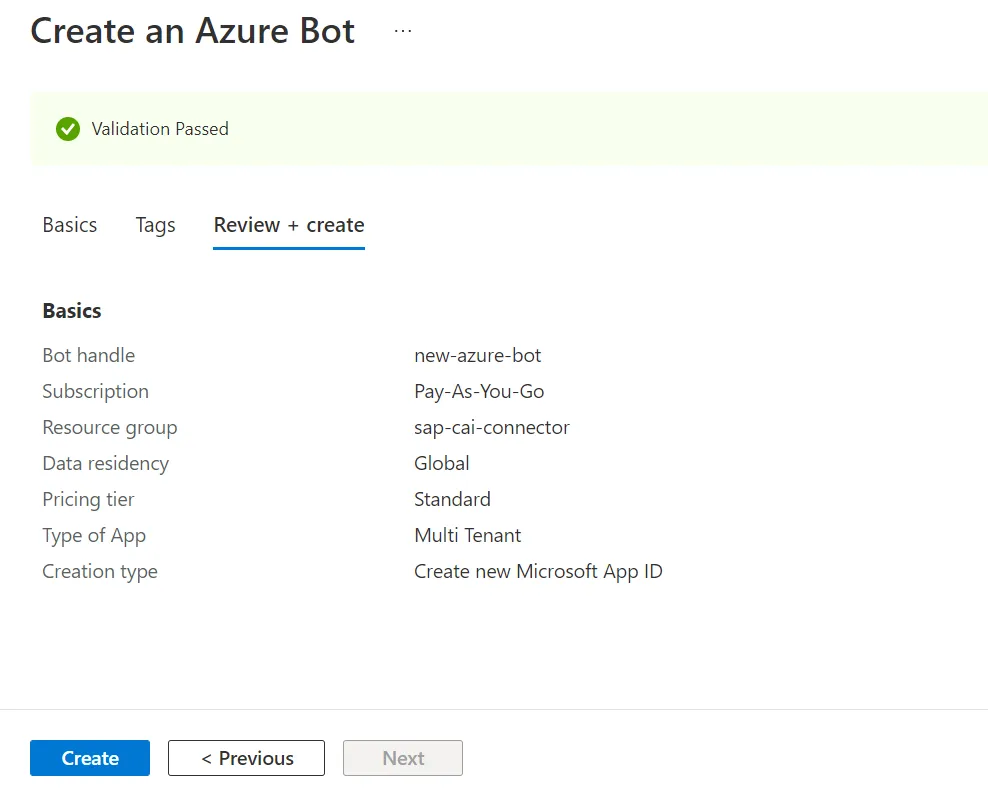Select the Review + create tab
The height and width of the screenshot is (807, 988).
(289, 225)
